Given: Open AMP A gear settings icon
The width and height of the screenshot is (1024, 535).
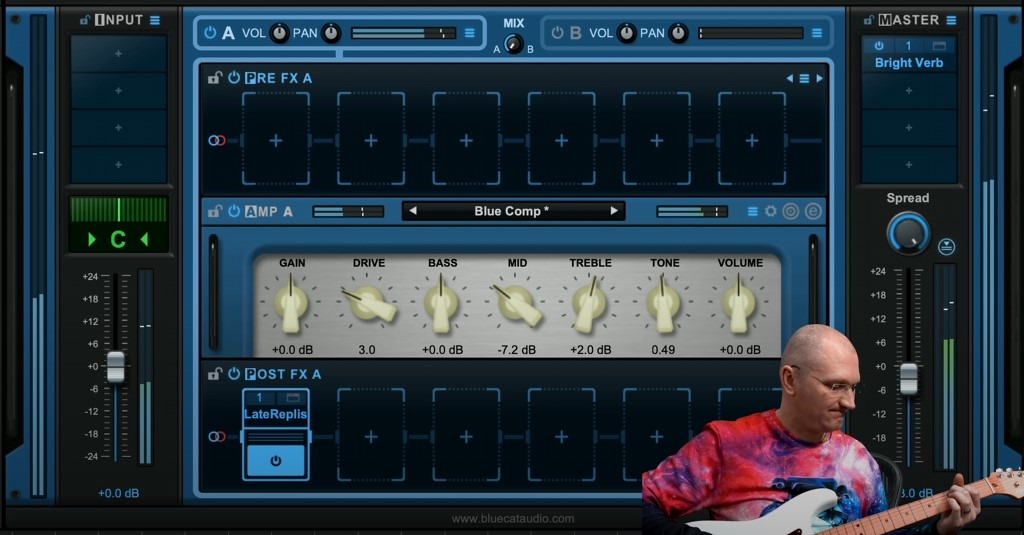Looking at the screenshot, I should [x=771, y=211].
